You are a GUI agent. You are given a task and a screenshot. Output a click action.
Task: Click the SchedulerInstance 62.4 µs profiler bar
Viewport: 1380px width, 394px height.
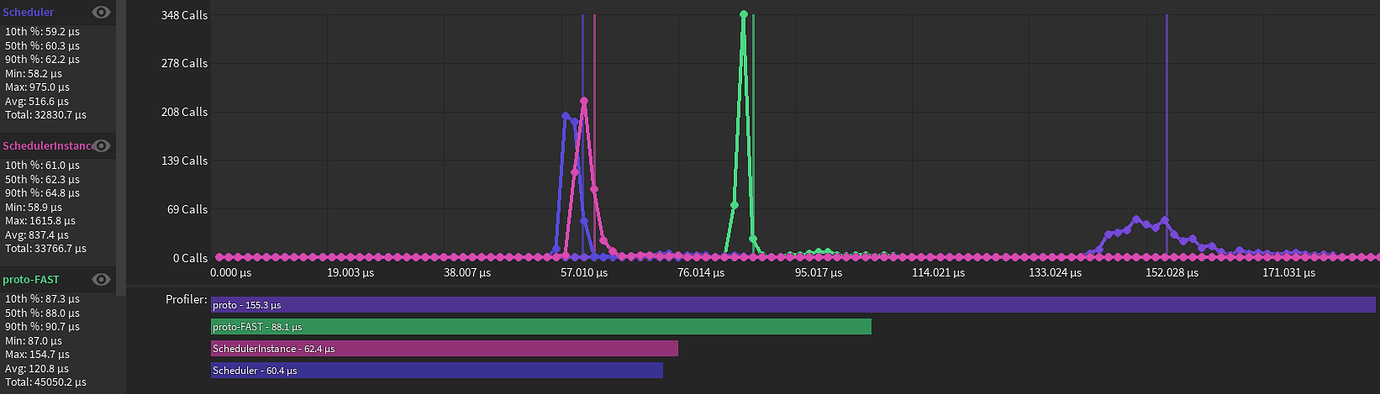(444, 348)
